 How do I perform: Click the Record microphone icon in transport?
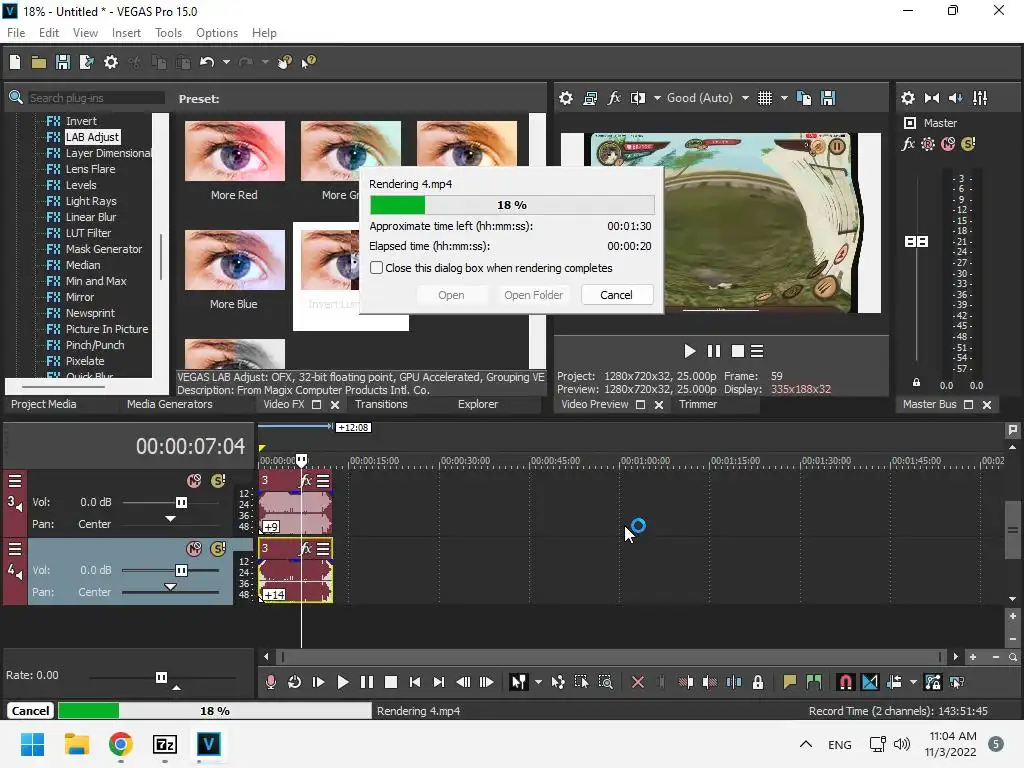click(x=270, y=682)
